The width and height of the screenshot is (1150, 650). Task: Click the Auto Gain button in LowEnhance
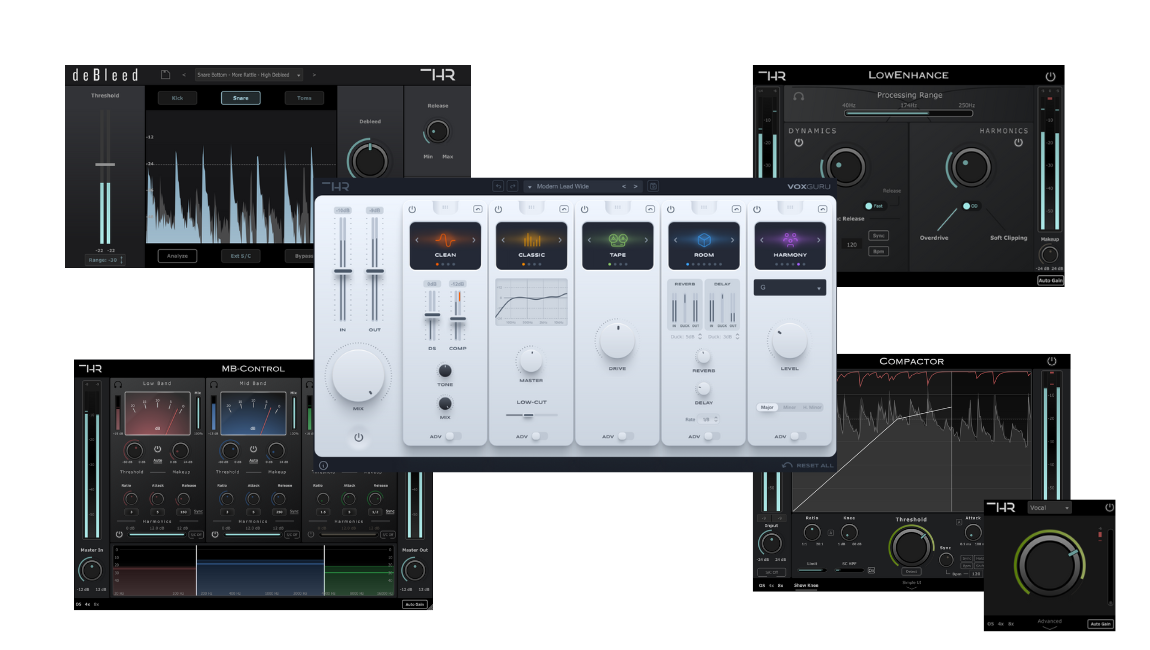[1050, 280]
